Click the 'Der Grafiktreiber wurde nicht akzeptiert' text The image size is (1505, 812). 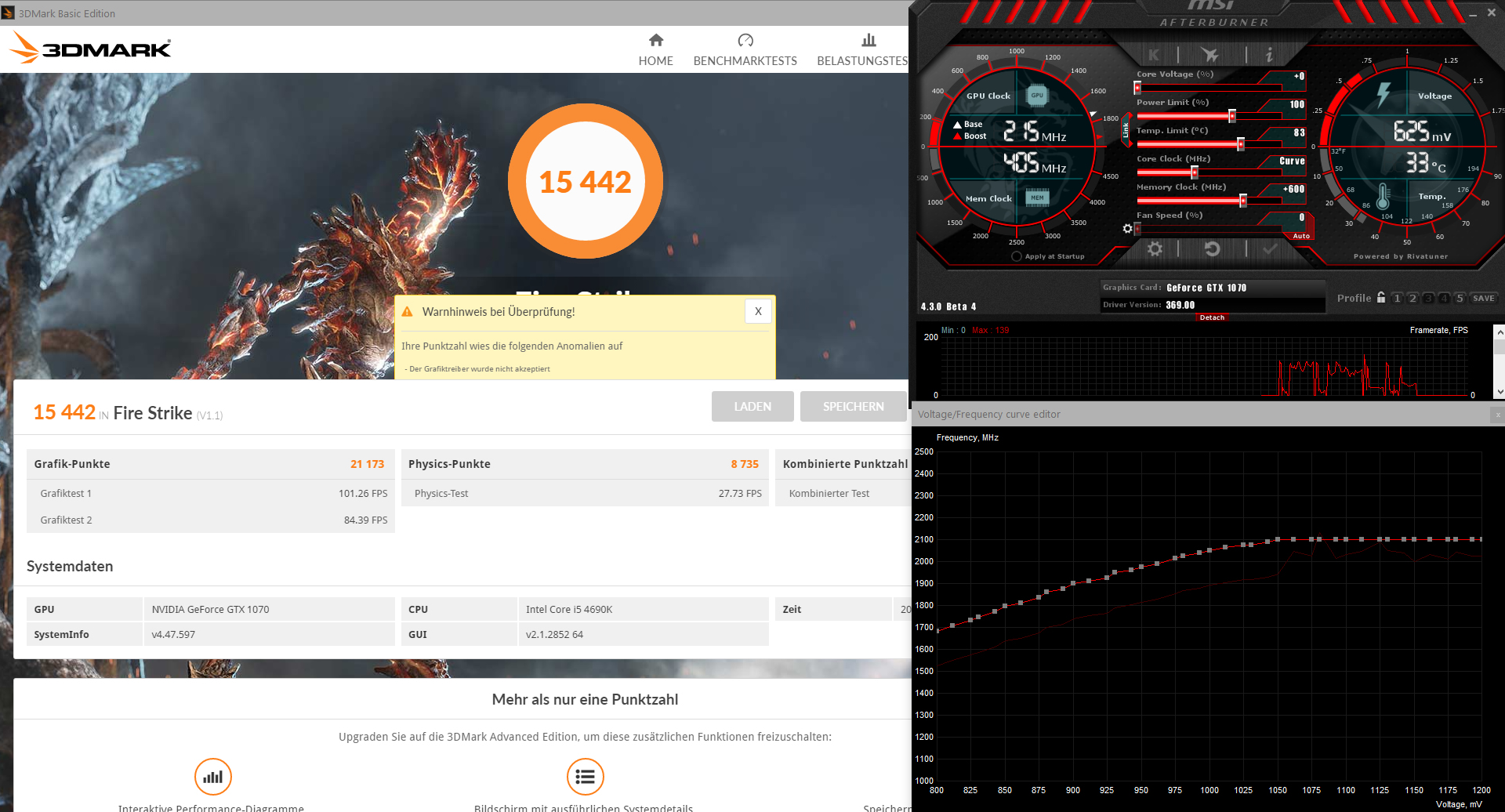[x=479, y=368]
